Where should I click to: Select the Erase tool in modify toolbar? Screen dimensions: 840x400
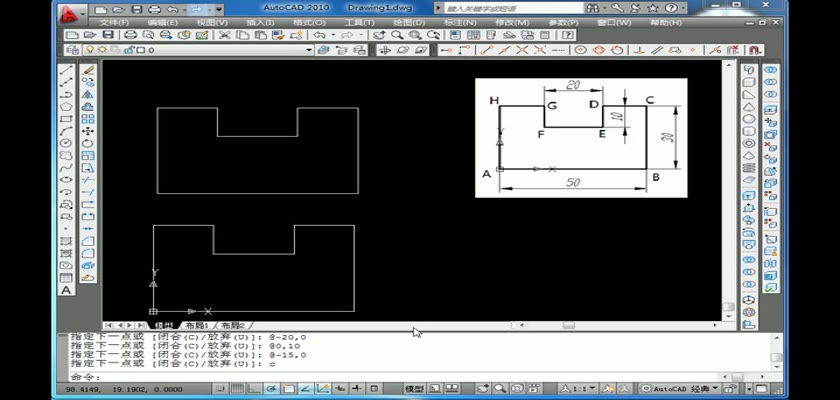[x=88, y=71]
